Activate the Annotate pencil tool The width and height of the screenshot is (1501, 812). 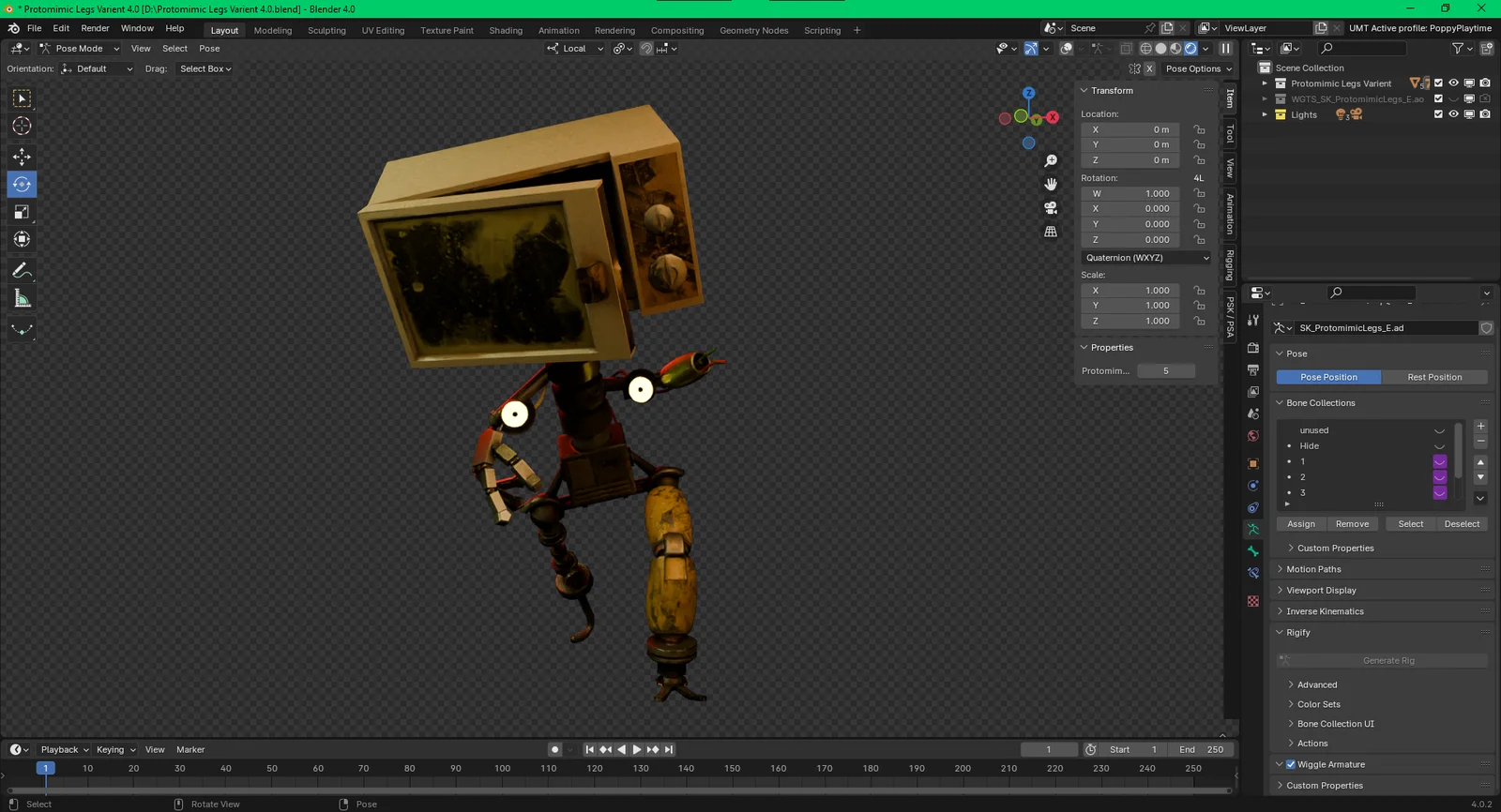22,271
